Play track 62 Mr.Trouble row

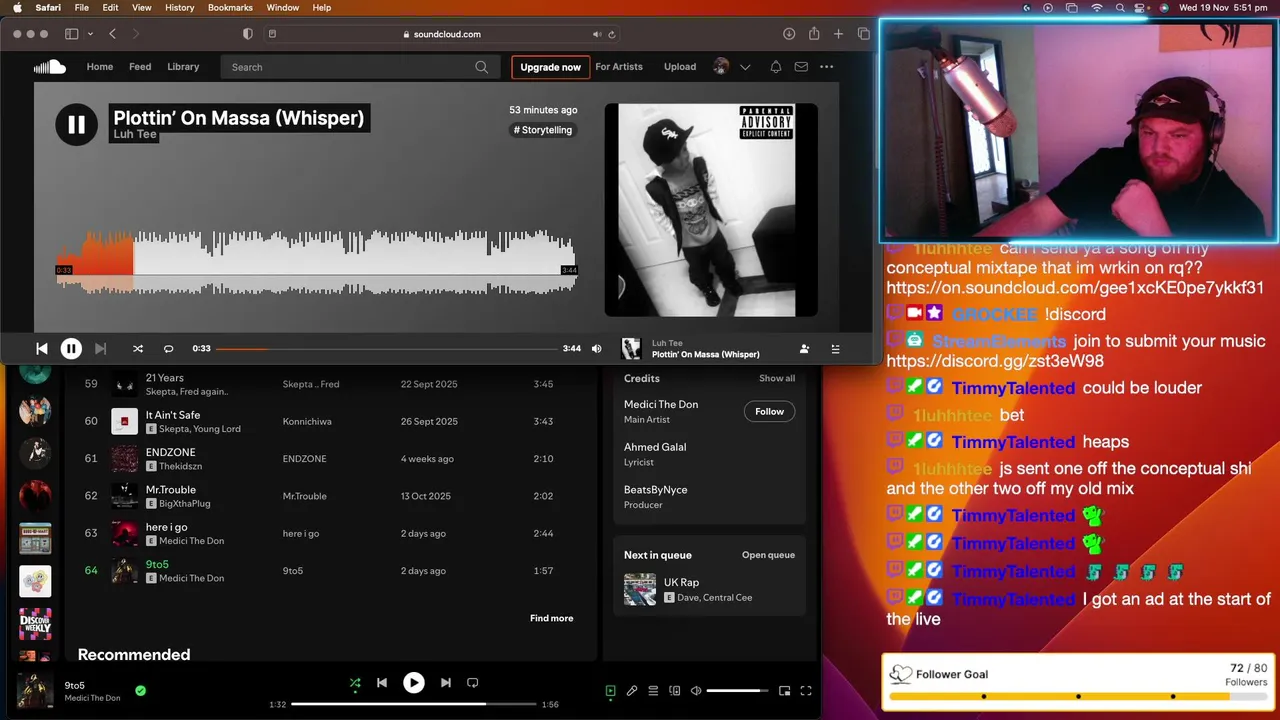[330, 496]
